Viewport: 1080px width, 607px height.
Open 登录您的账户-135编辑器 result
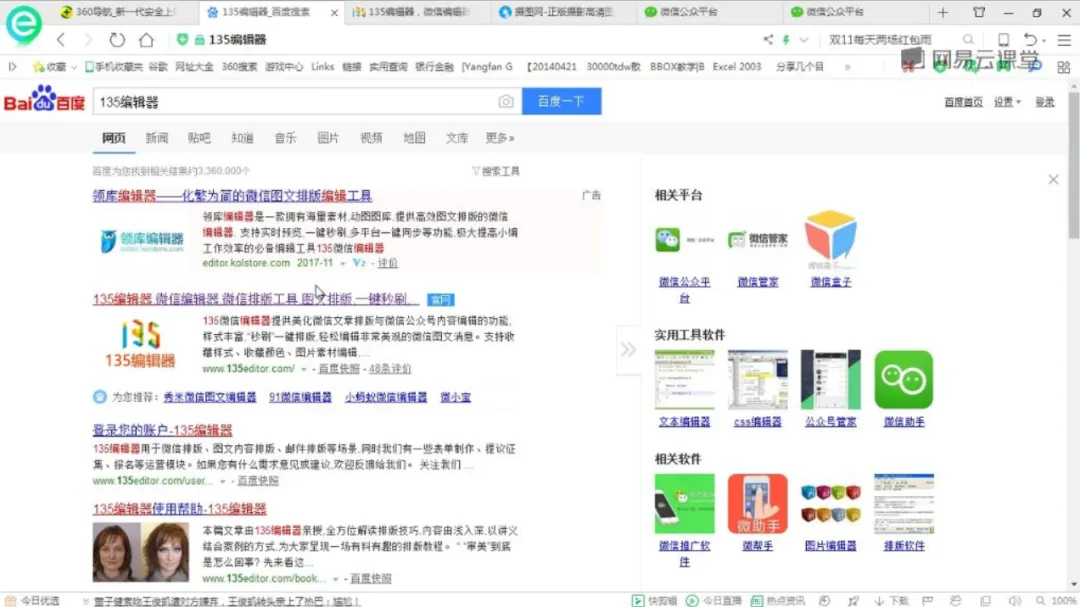[x=163, y=430]
